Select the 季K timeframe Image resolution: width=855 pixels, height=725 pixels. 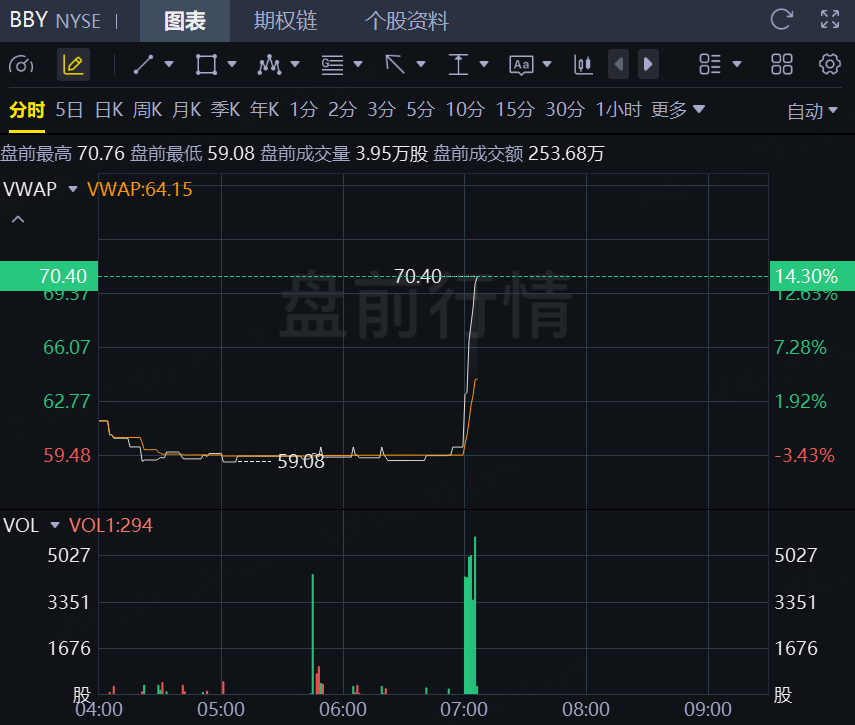click(x=226, y=110)
